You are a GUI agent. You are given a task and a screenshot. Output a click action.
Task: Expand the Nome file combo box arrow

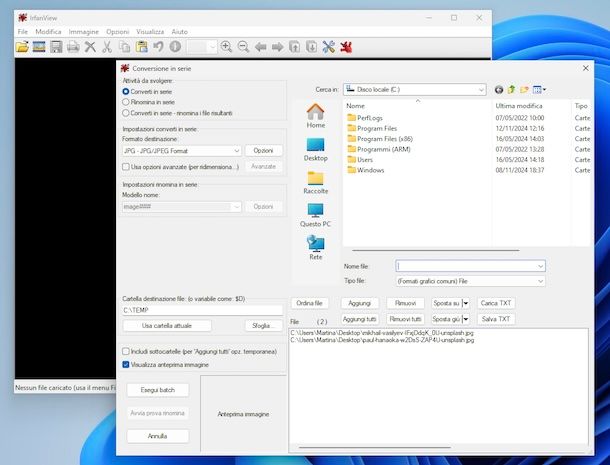coord(540,266)
